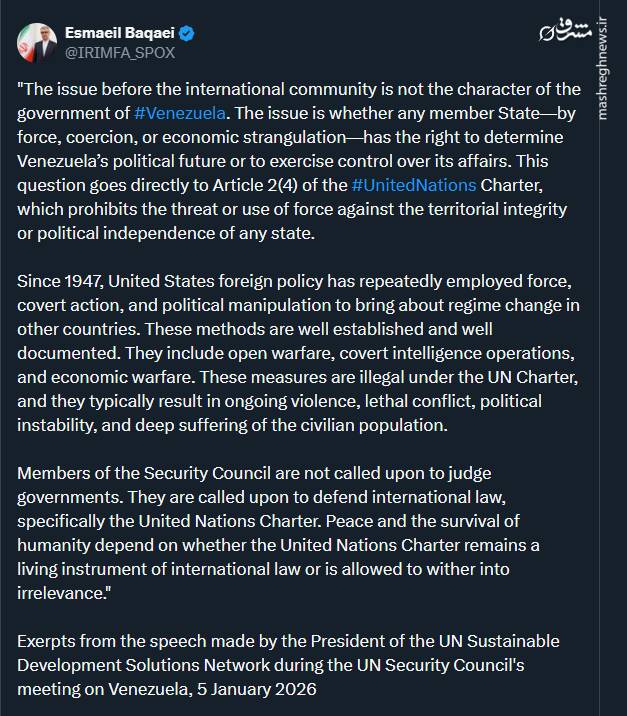The height and width of the screenshot is (716, 627).
Task: Click the date "5 January 2026"
Action: (270, 688)
